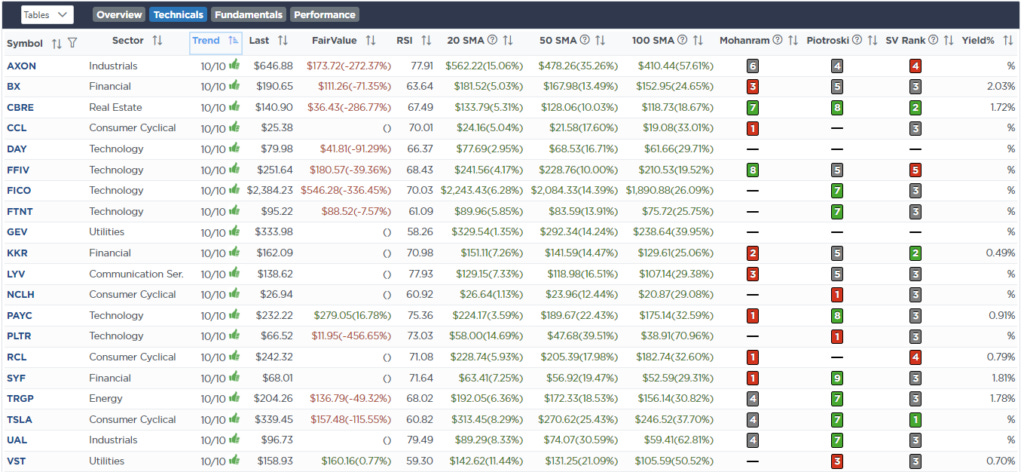The height and width of the screenshot is (472, 1024).
Task: Click CBRE Piotroski score badge 8
Action: click(837, 108)
